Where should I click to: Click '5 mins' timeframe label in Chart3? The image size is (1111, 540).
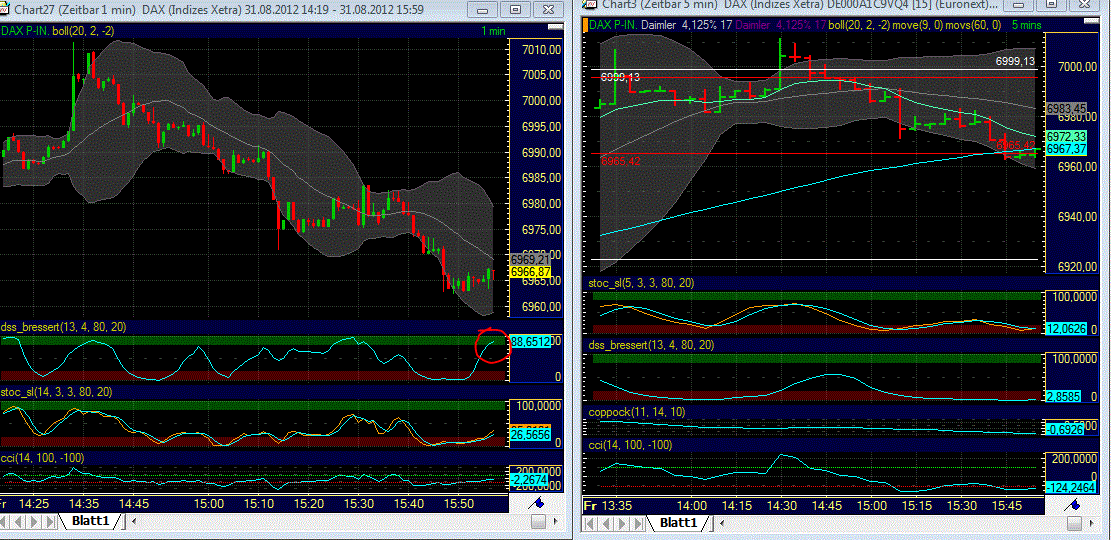pos(1027,25)
